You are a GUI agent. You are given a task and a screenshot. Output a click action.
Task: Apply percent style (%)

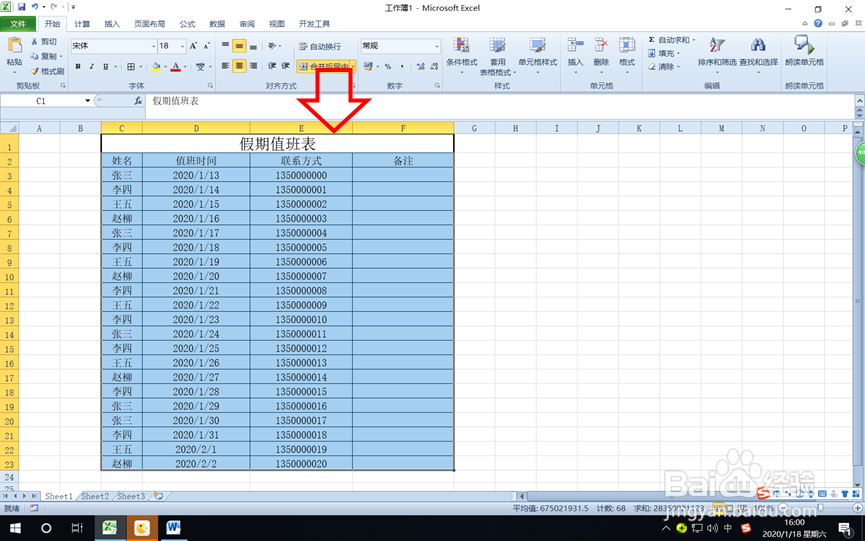(388, 66)
